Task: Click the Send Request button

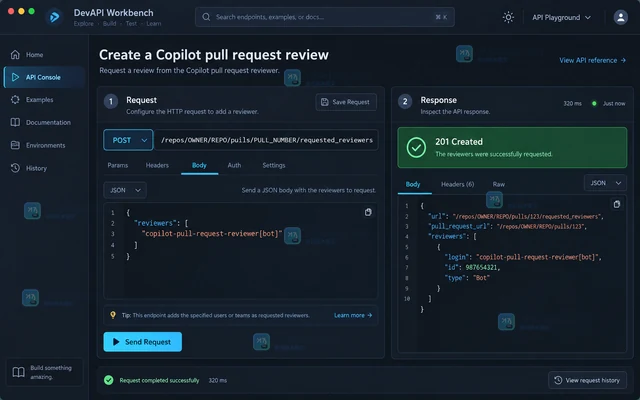Action: (x=142, y=342)
